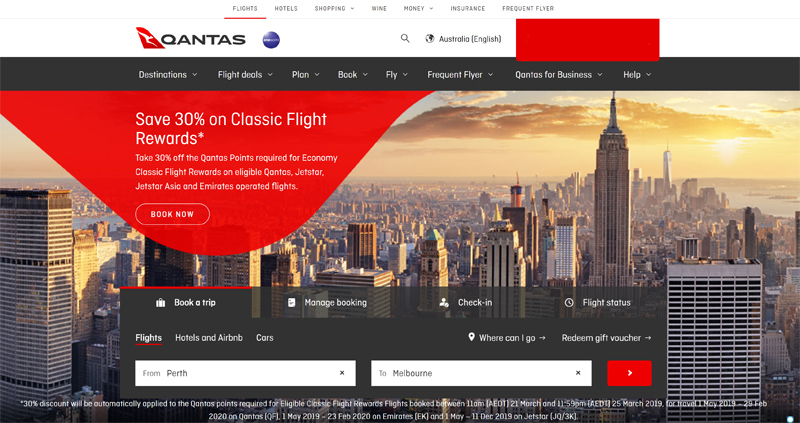Click the Where can I go pin icon

(x=472, y=338)
